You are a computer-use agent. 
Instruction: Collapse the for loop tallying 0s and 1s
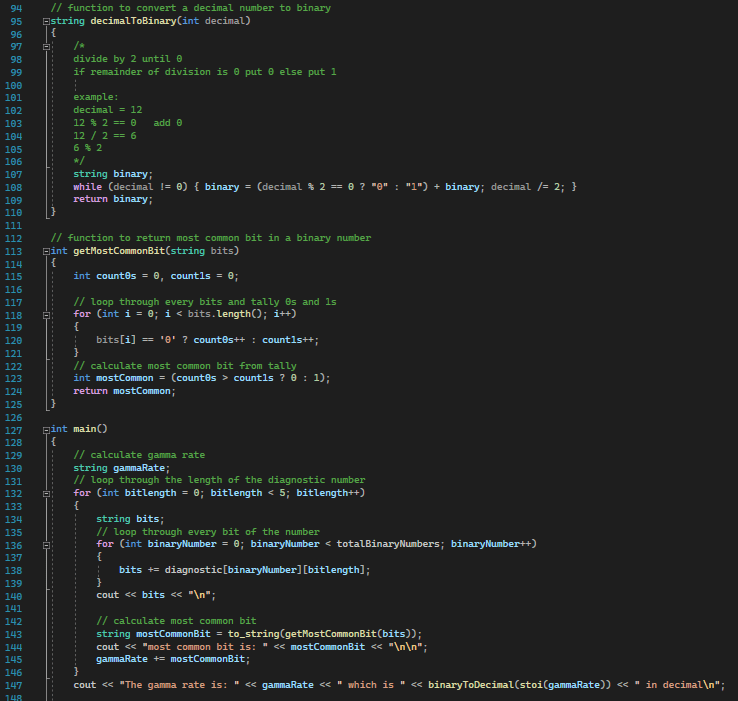[47, 314]
